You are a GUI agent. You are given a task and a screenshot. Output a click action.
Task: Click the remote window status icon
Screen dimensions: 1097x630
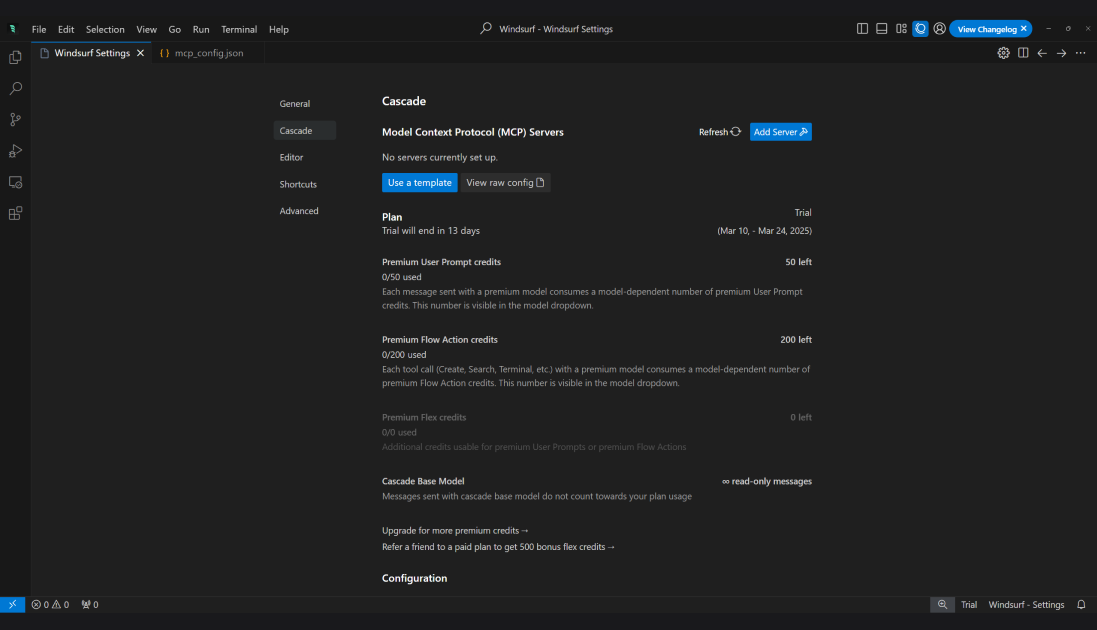click(13, 605)
